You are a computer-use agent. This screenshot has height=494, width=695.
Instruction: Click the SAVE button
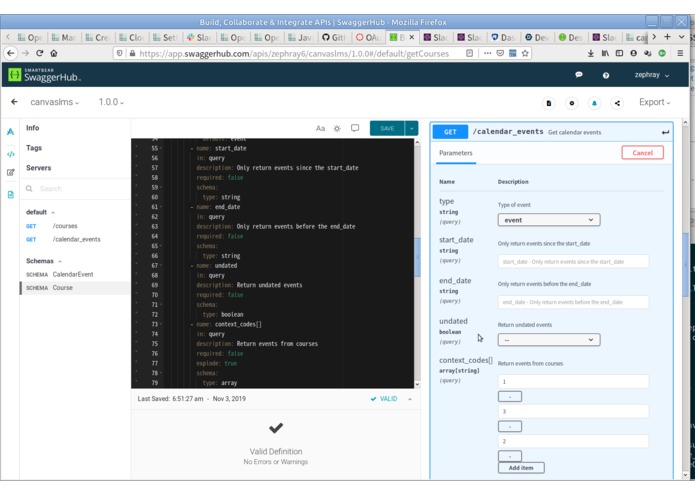(x=387, y=128)
